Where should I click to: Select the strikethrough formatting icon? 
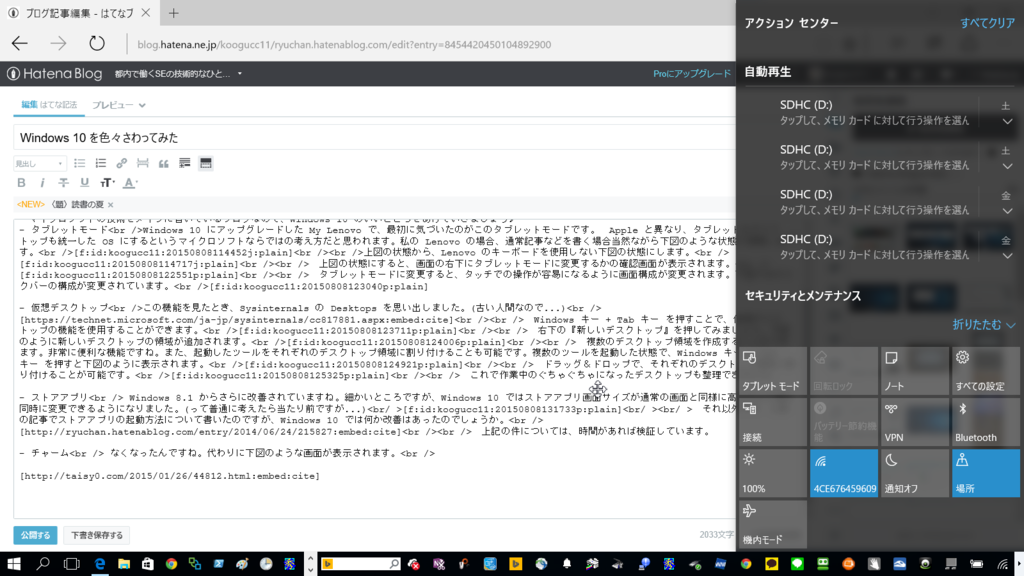click(63, 183)
